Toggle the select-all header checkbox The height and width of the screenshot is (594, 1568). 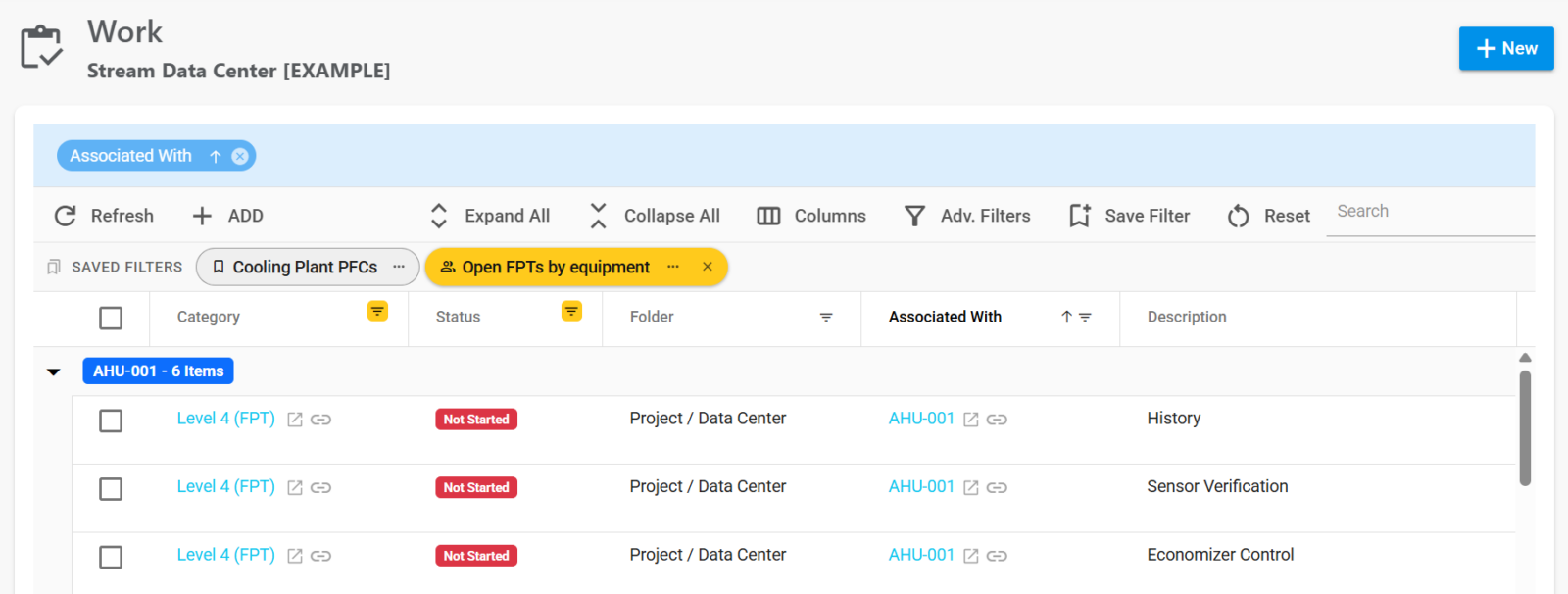111,318
